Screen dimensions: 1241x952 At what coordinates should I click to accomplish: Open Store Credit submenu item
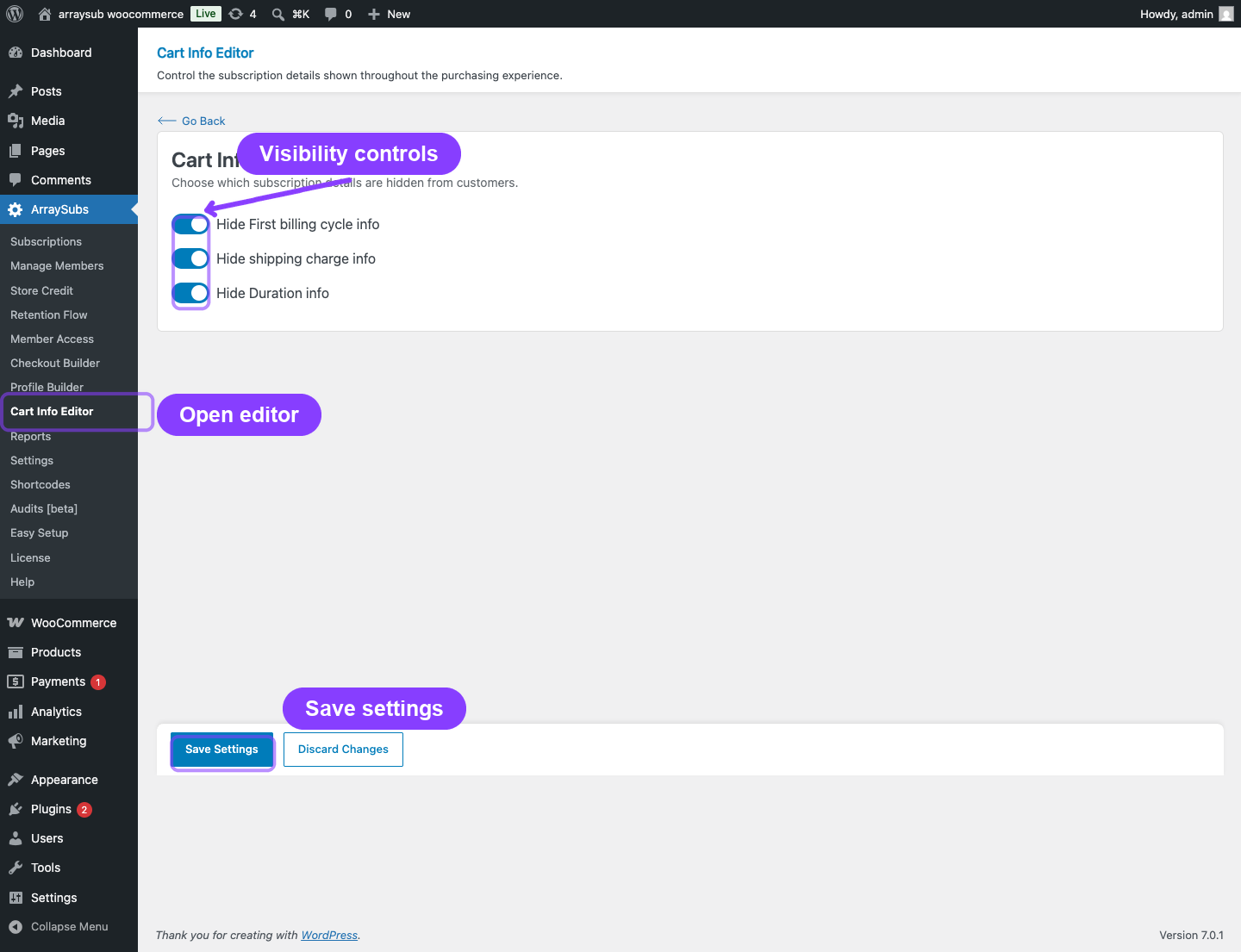click(41, 291)
